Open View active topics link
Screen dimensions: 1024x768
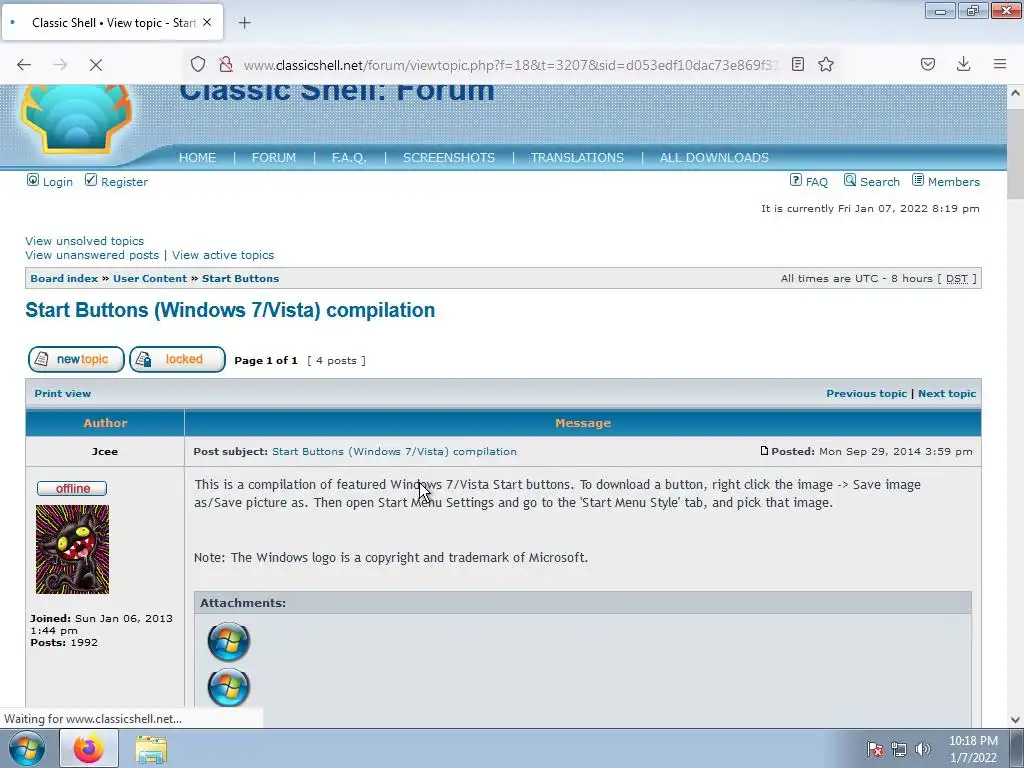coord(223,255)
